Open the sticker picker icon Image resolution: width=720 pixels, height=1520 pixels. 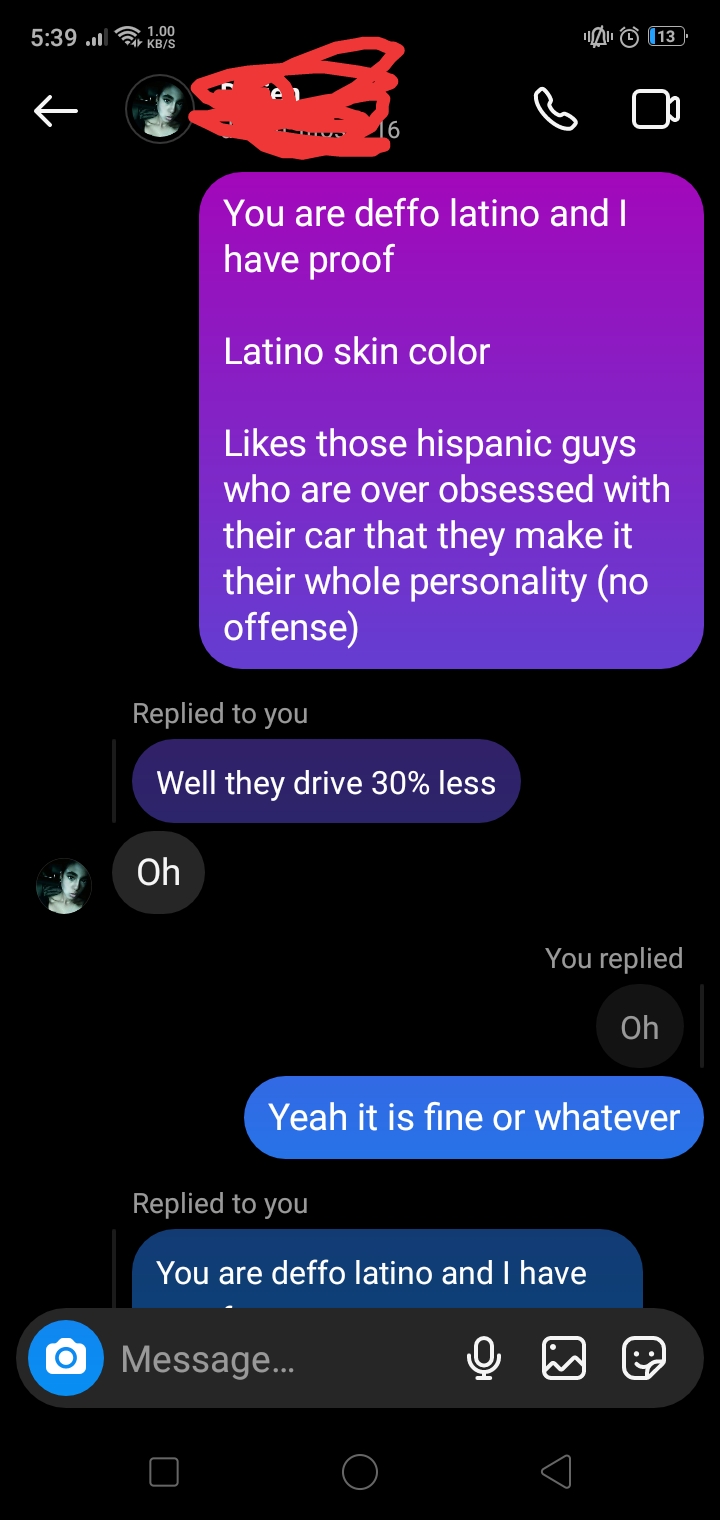coord(643,1358)
